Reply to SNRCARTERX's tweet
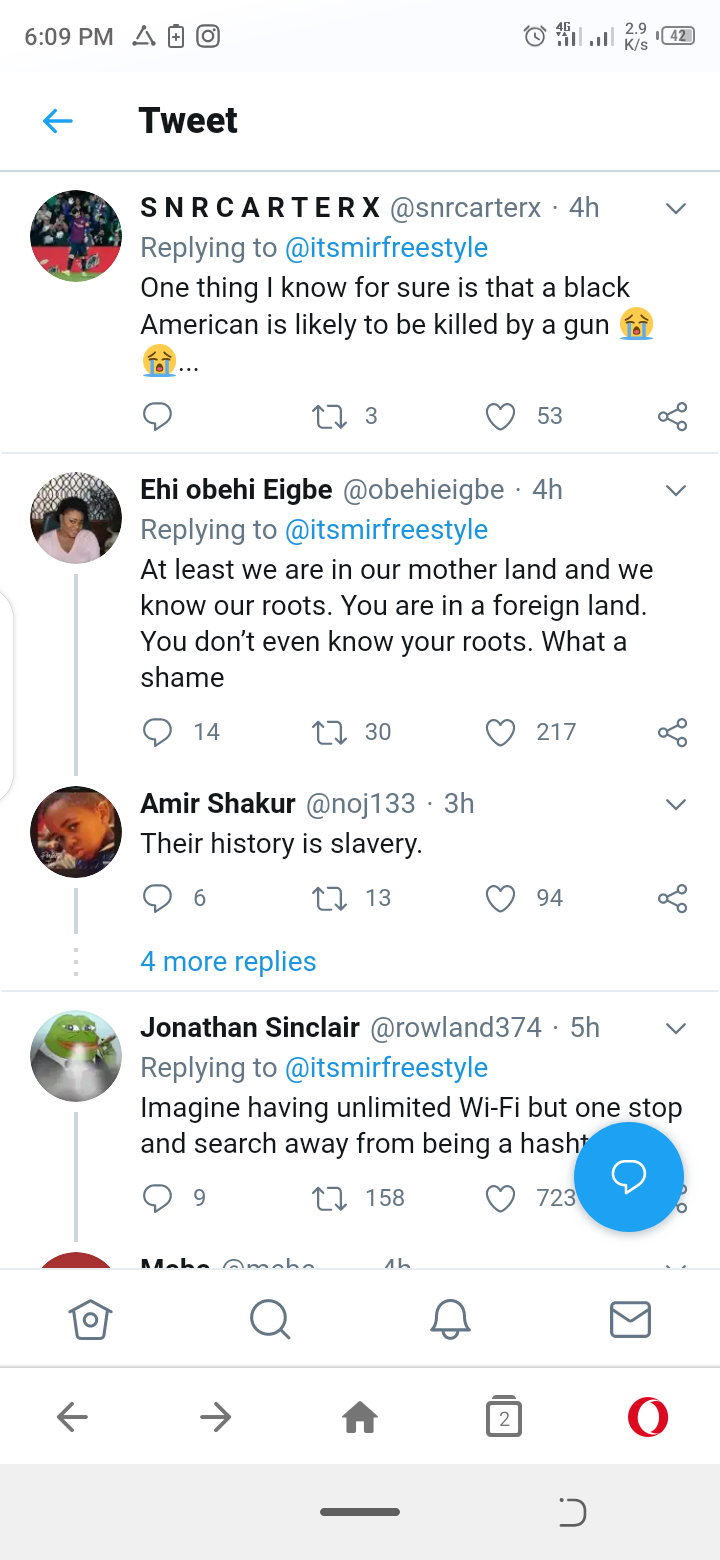 coord(157,416)
